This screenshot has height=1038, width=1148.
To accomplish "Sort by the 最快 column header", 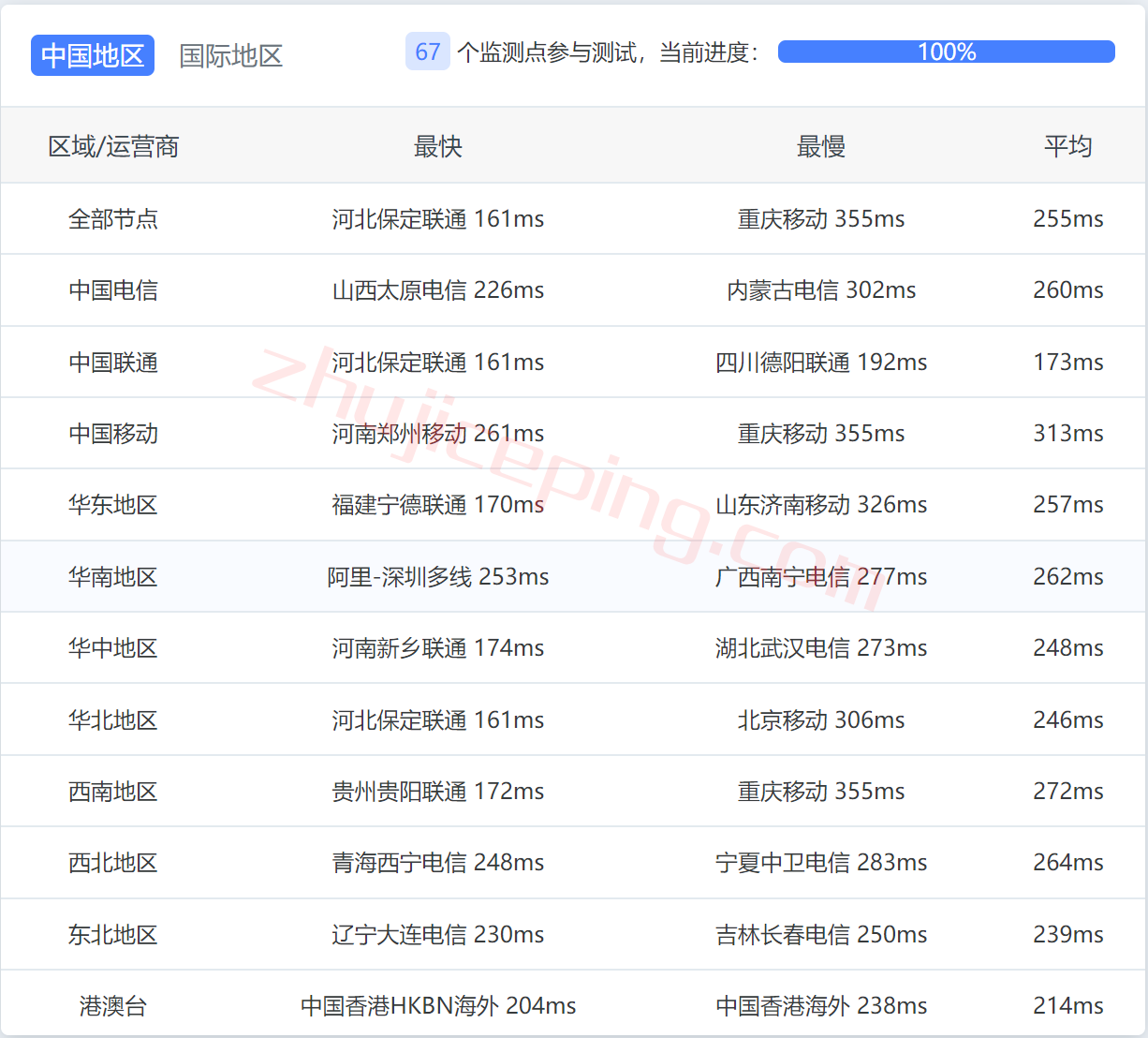I will pyautogui.click(x=436, y=146).
